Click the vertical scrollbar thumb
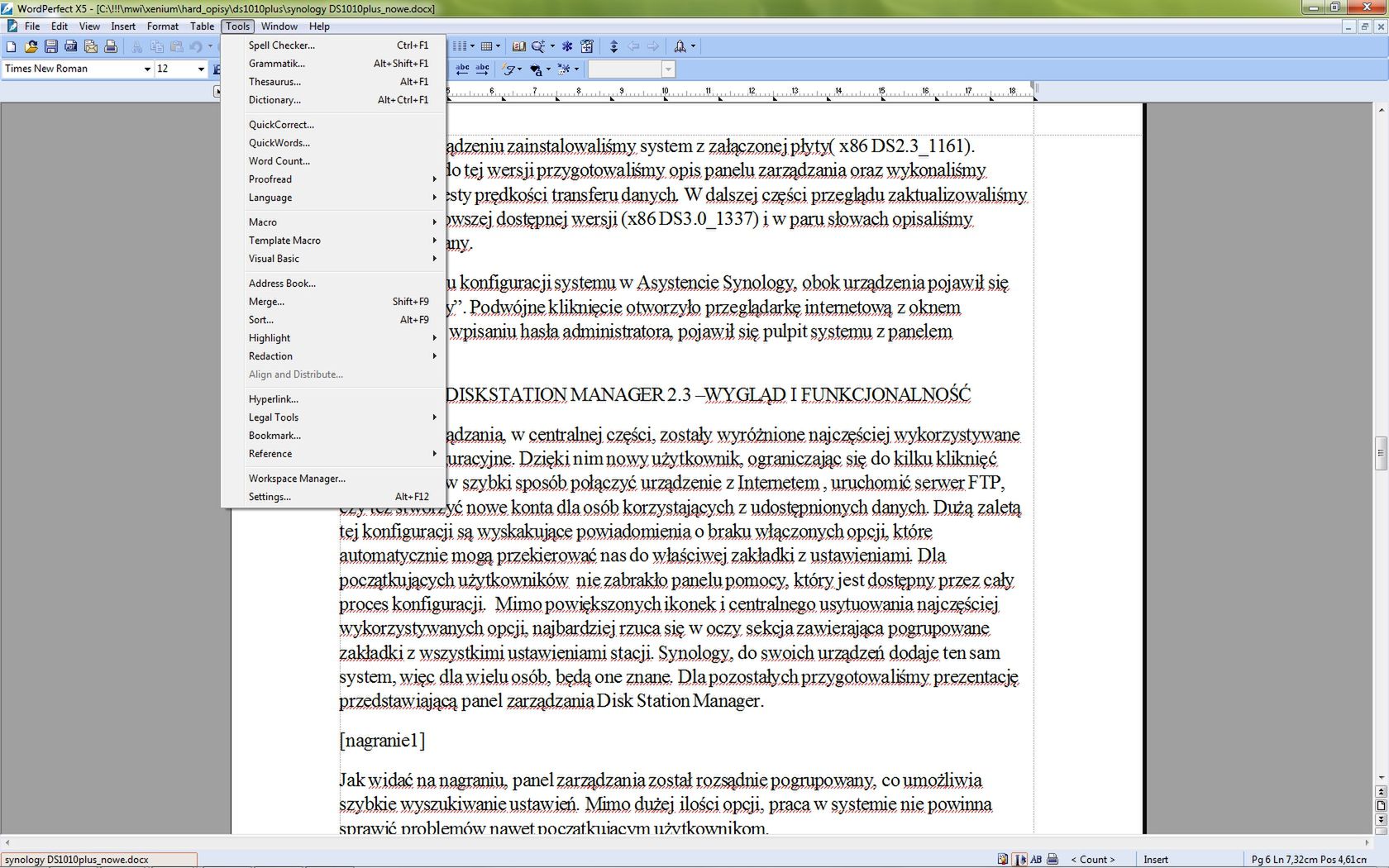 1381,453
